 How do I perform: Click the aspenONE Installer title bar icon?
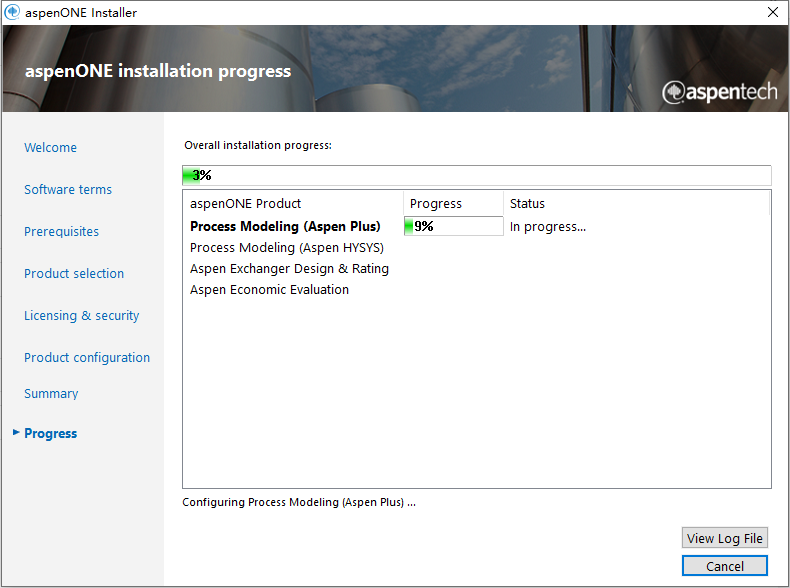pyautogui.click(x=13, y=13)
